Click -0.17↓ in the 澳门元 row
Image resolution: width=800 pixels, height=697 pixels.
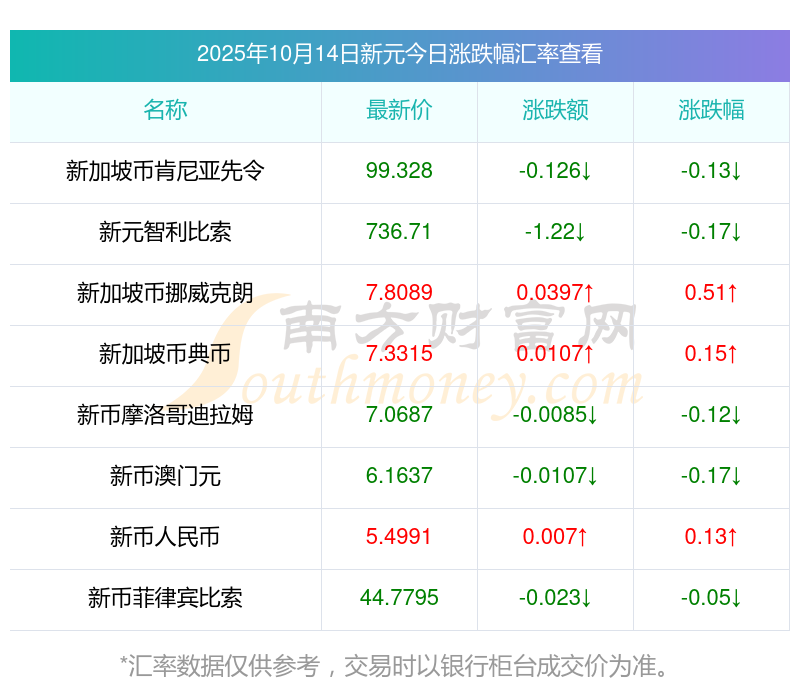tap(711, 476)
